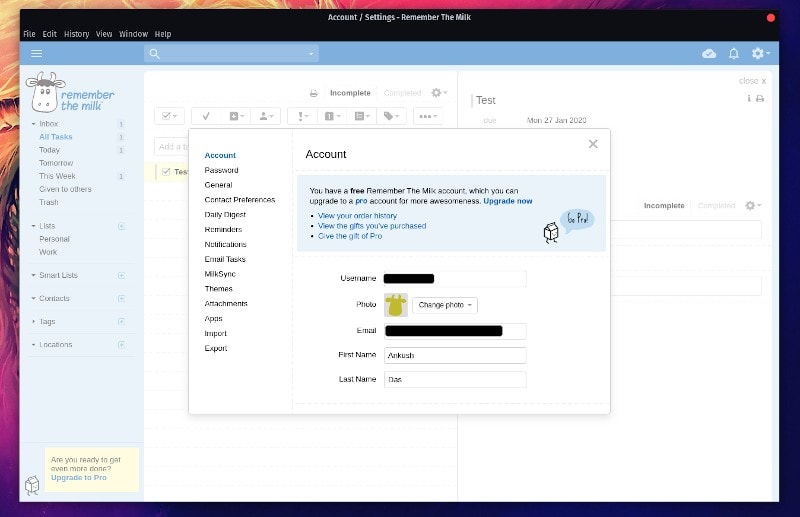Toggle the Test task checkbox

pos(166,171)
